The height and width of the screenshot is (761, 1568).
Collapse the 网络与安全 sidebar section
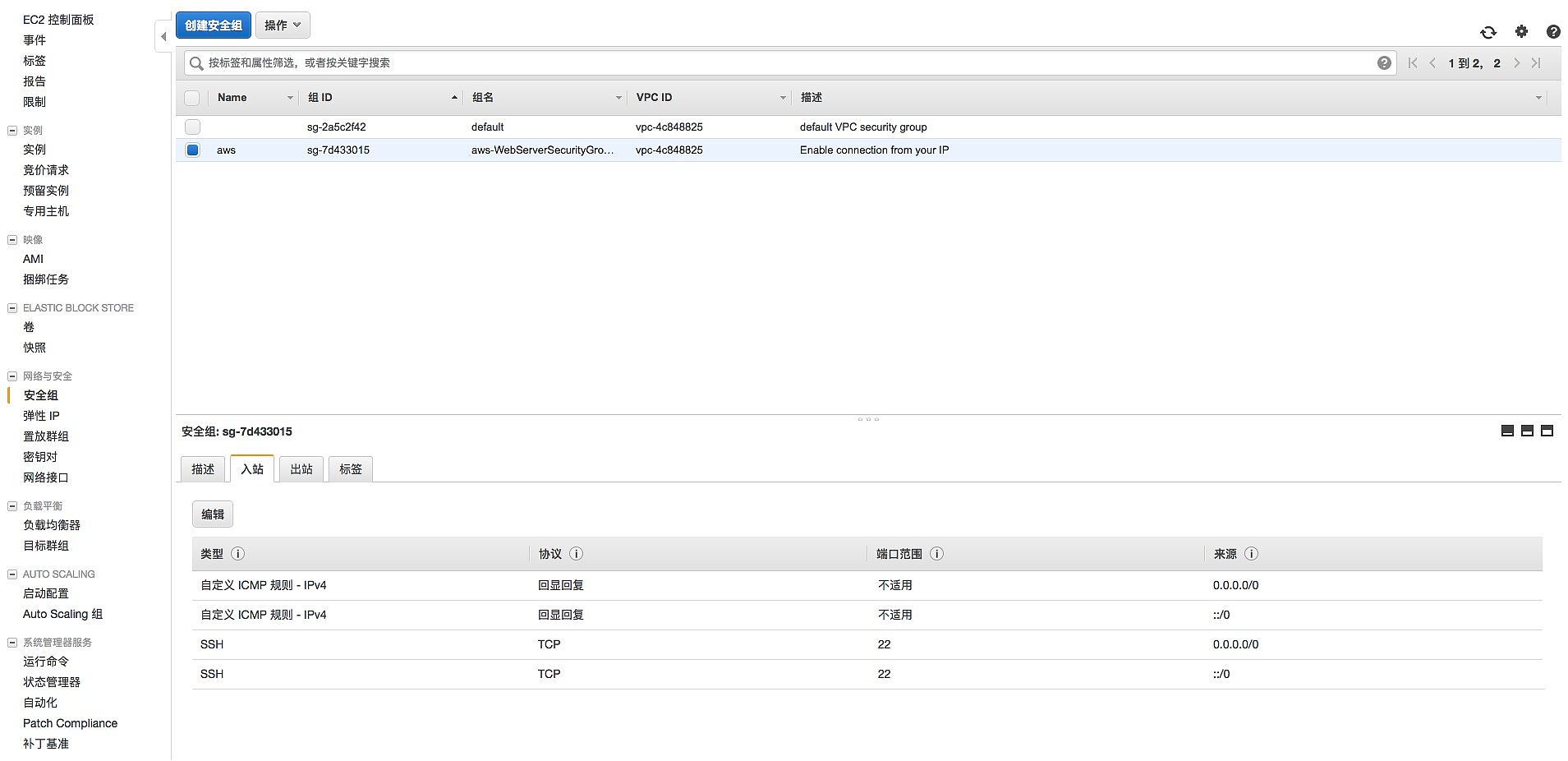coord(12,376)
